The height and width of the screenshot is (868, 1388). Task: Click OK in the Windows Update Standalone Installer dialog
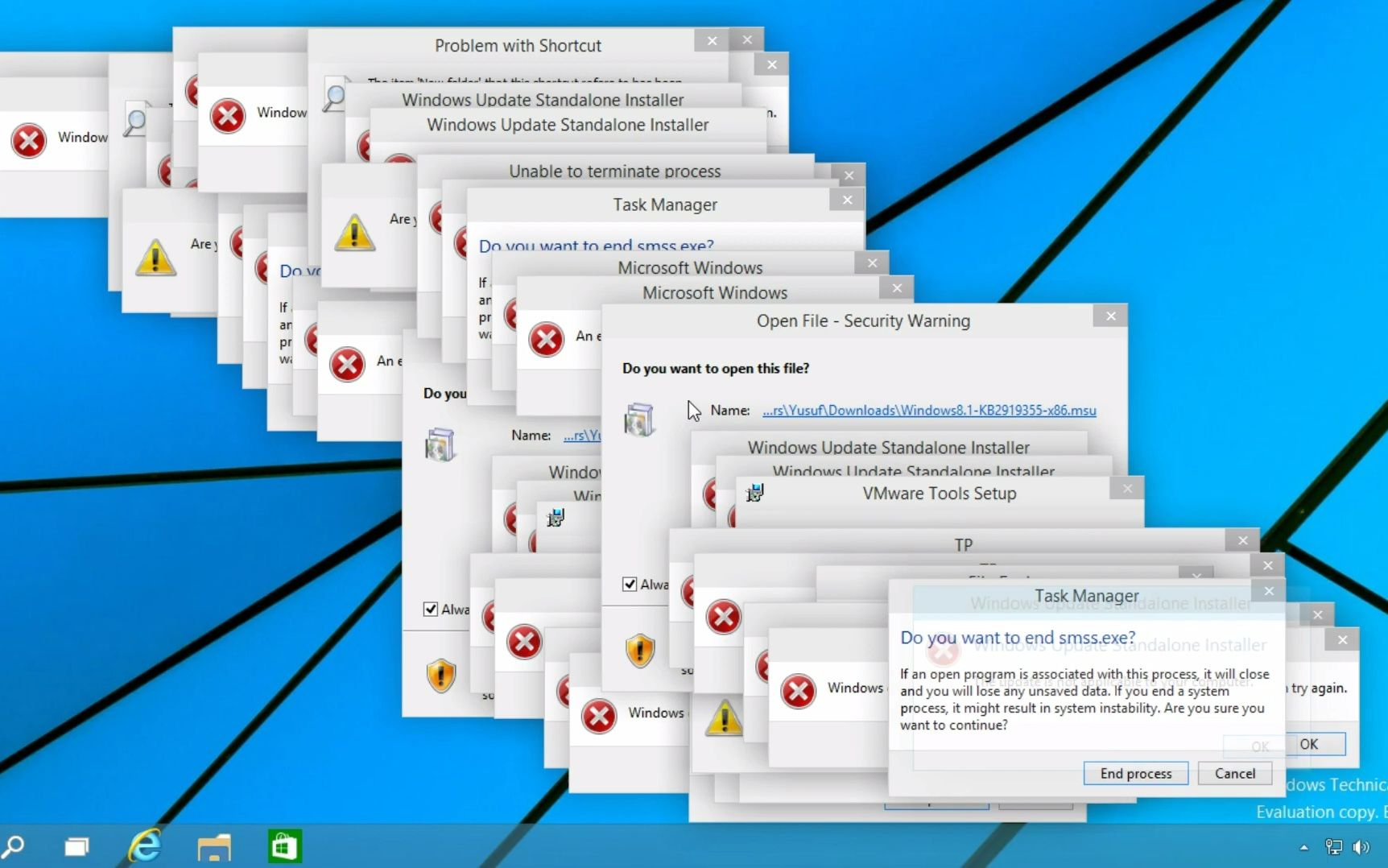(x=1309, y=744)
